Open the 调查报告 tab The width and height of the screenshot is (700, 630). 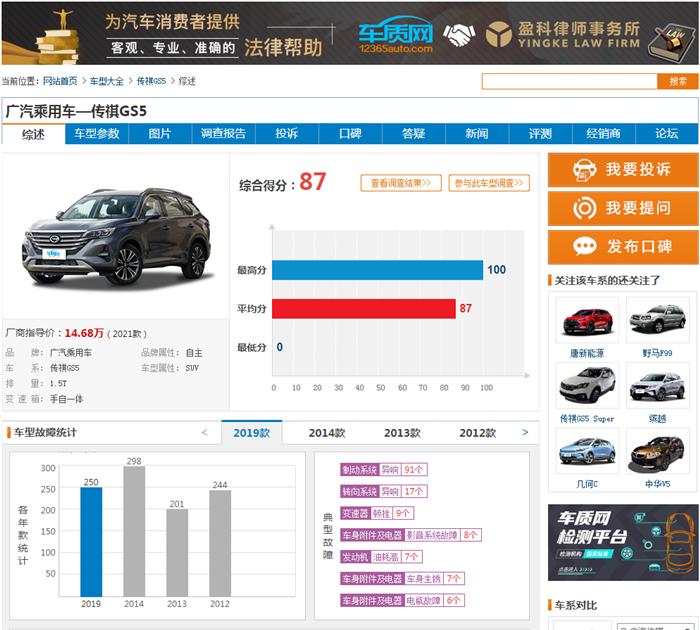pyautogui.click(x=224, y=134)
